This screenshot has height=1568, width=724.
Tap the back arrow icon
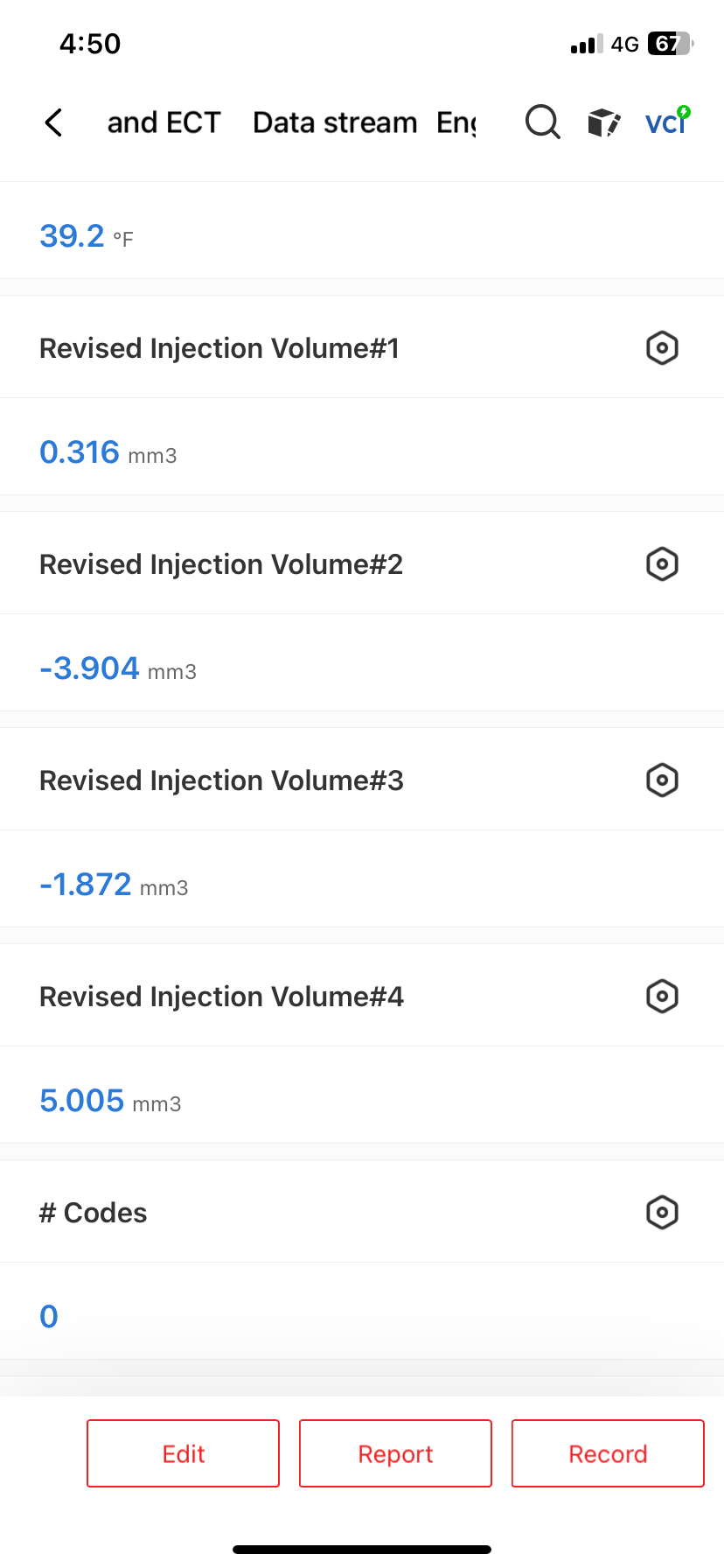pyautogui.click(x=53, y=122)
